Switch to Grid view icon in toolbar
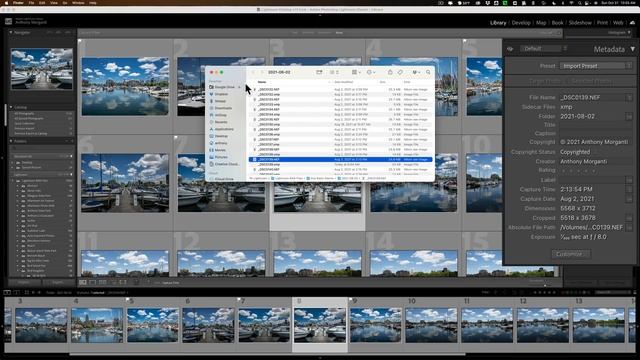This screenshot has width=640, height=360. [x=83, y=282]
